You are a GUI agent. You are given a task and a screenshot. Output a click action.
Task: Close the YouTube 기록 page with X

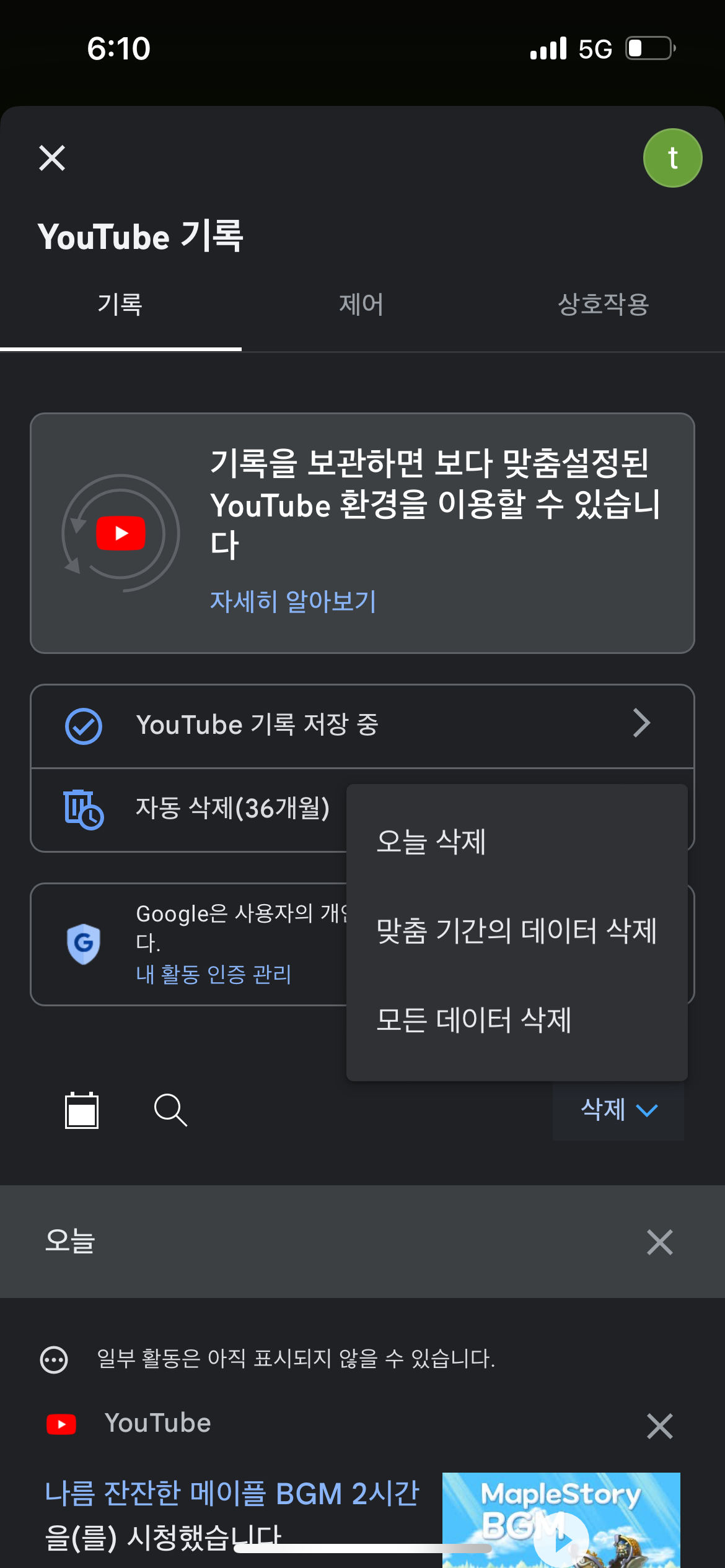click(x=52, y=158)
